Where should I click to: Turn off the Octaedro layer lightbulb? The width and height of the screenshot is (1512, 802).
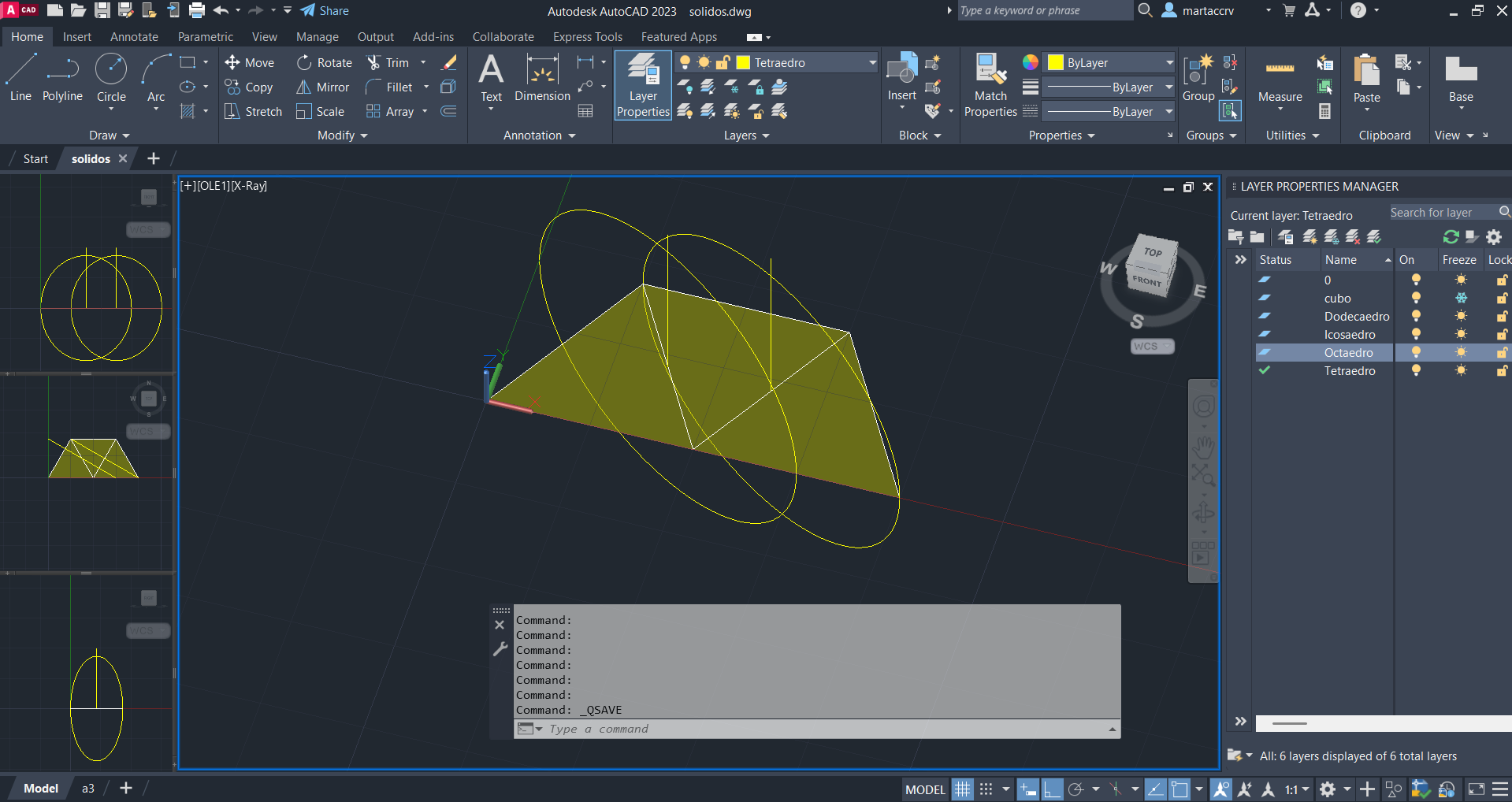(1416, 353)
